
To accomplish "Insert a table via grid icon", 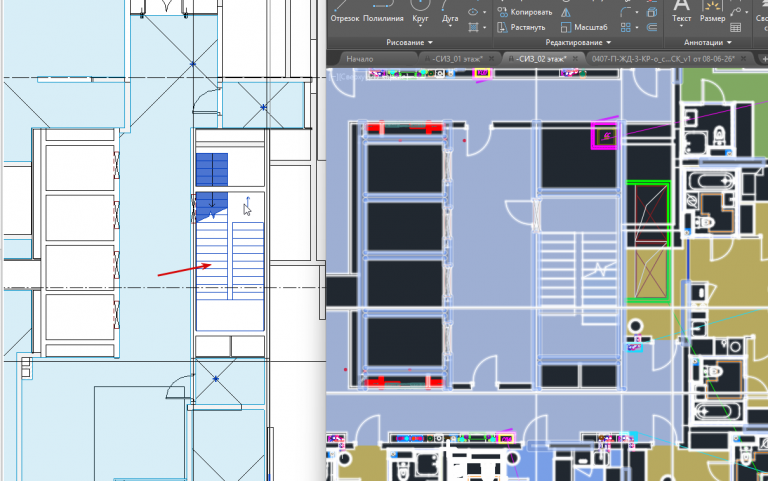I will click(x=735, y=27).
